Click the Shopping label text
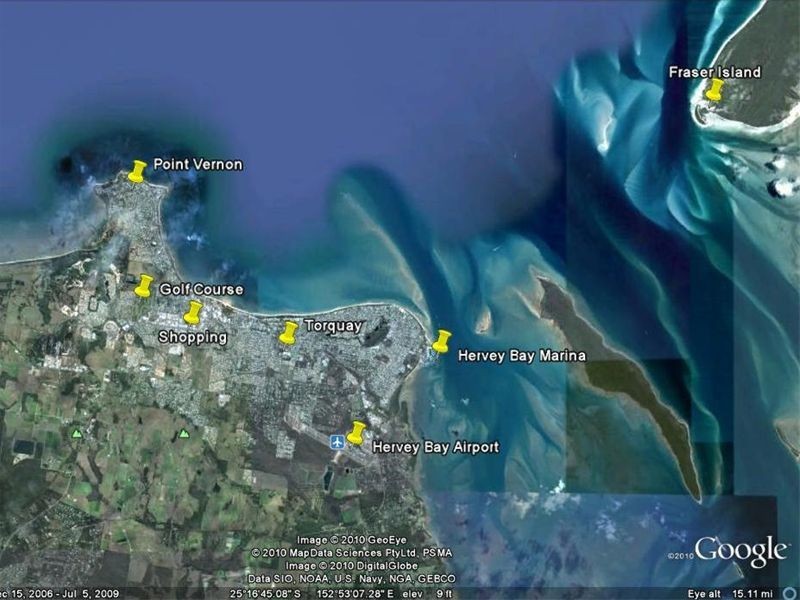 click(195, 337)
